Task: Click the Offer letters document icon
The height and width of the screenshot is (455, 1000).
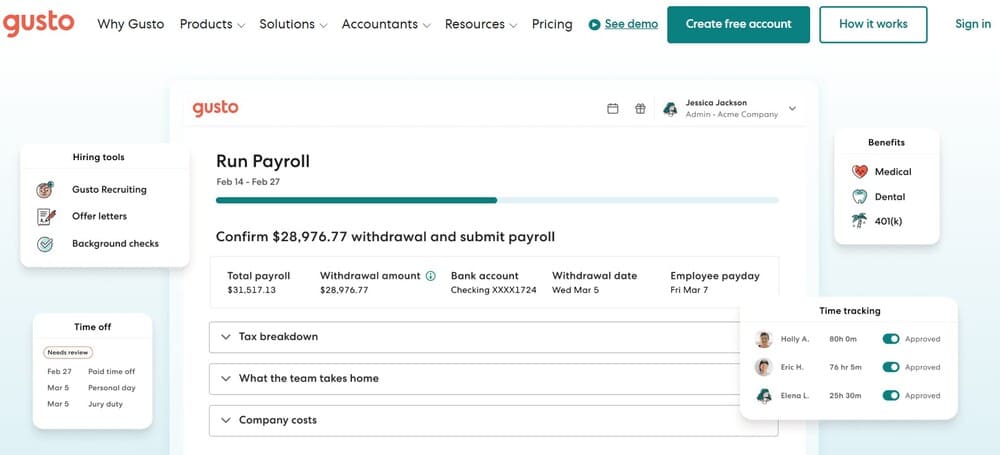Action: [45, 216]
